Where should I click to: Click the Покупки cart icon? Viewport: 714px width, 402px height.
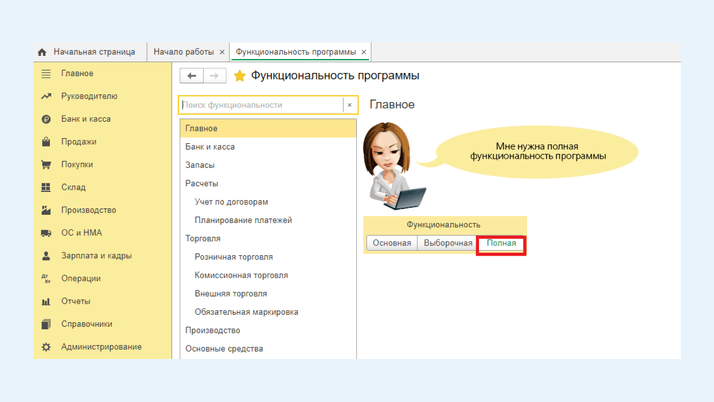pyautogui.click(x=46, y=164)
